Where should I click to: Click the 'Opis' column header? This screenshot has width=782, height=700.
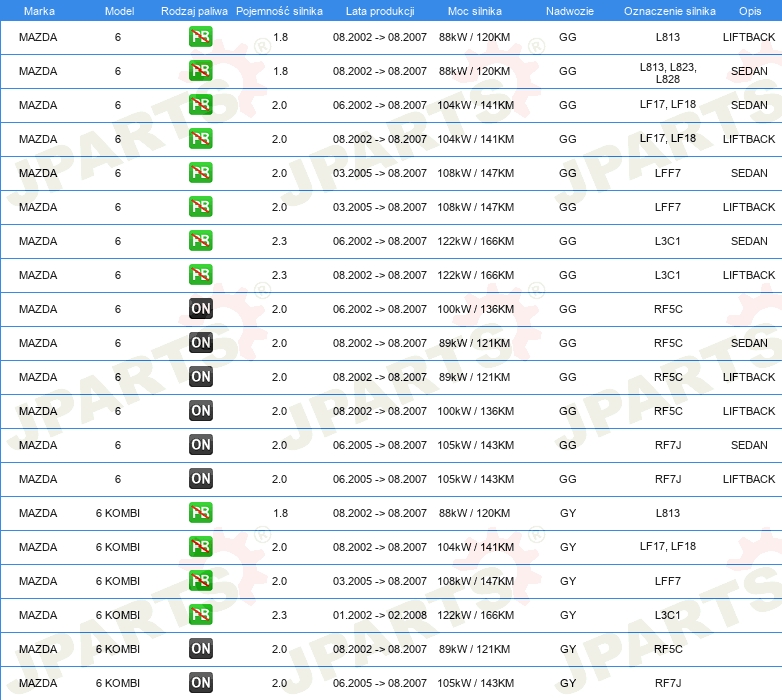749,10
